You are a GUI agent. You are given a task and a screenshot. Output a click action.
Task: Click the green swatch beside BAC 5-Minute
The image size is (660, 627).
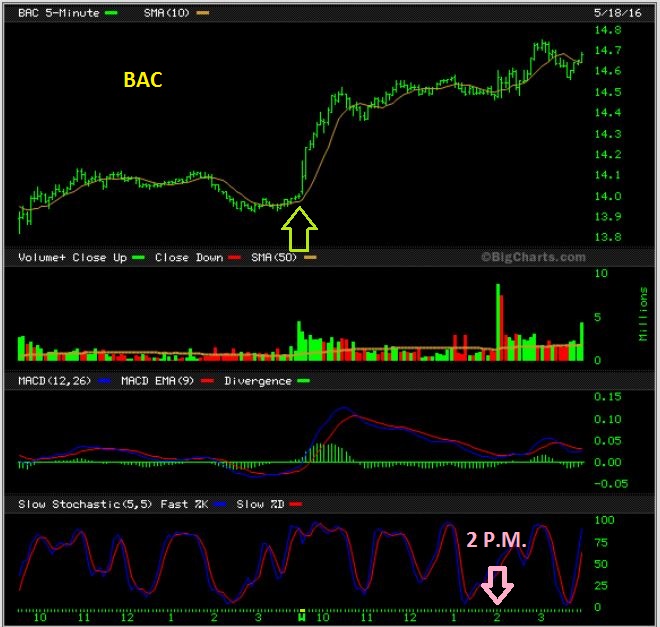111,13
